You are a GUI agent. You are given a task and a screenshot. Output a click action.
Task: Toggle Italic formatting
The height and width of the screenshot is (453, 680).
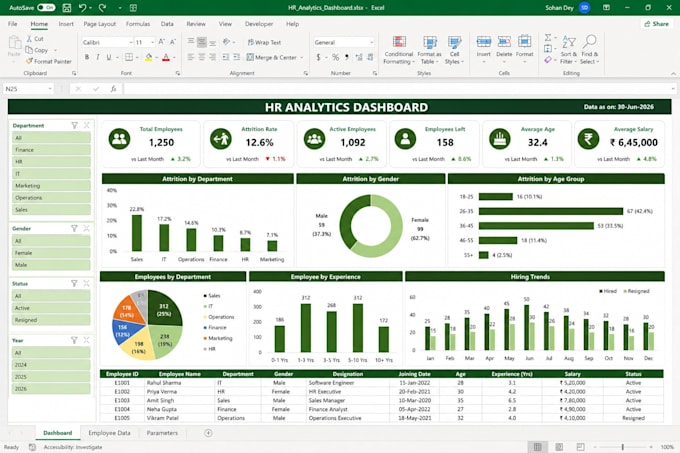tap(98, 57)
